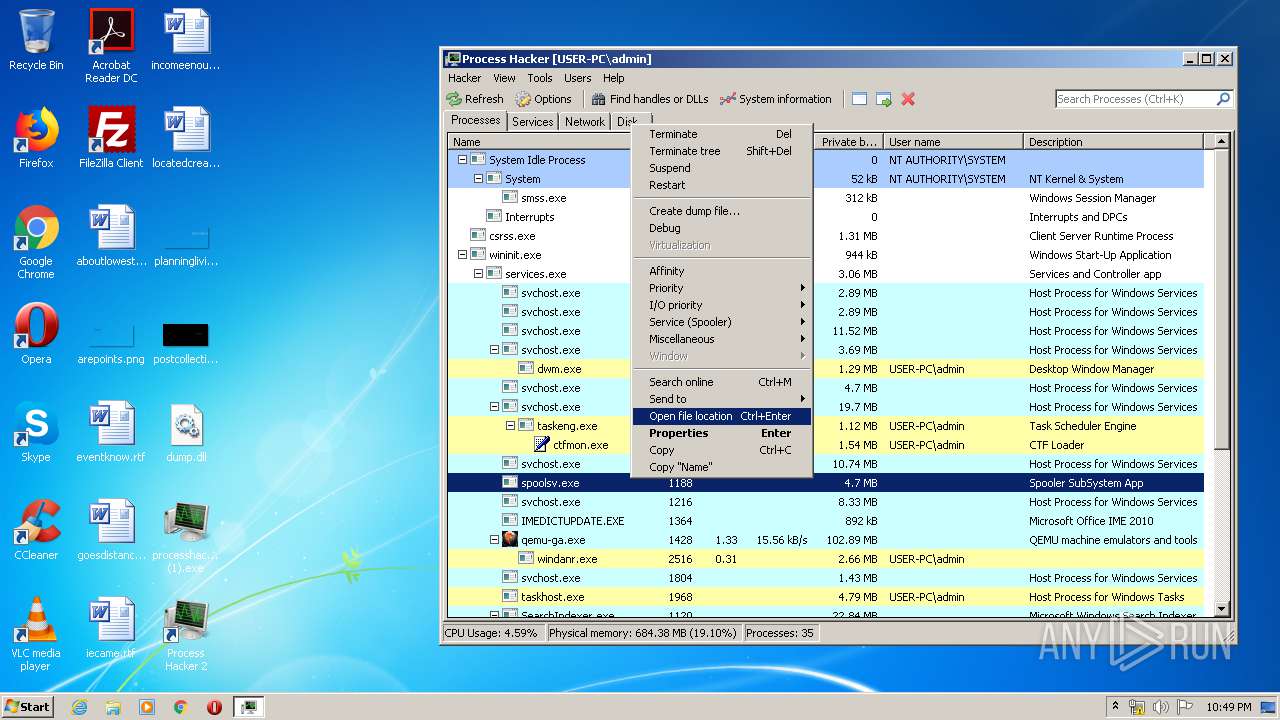Expand the Priority submenu

coord(721,288)
